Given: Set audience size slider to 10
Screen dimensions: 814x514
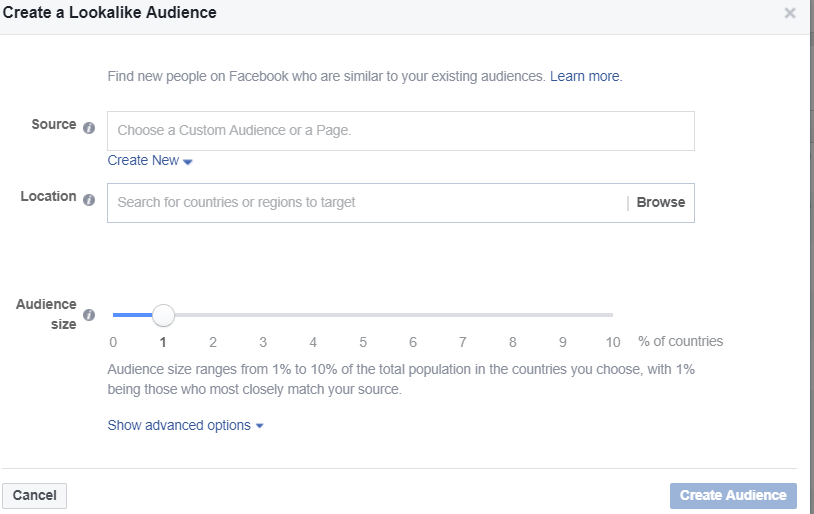Looking at the screenshot, I should [612, 315].
